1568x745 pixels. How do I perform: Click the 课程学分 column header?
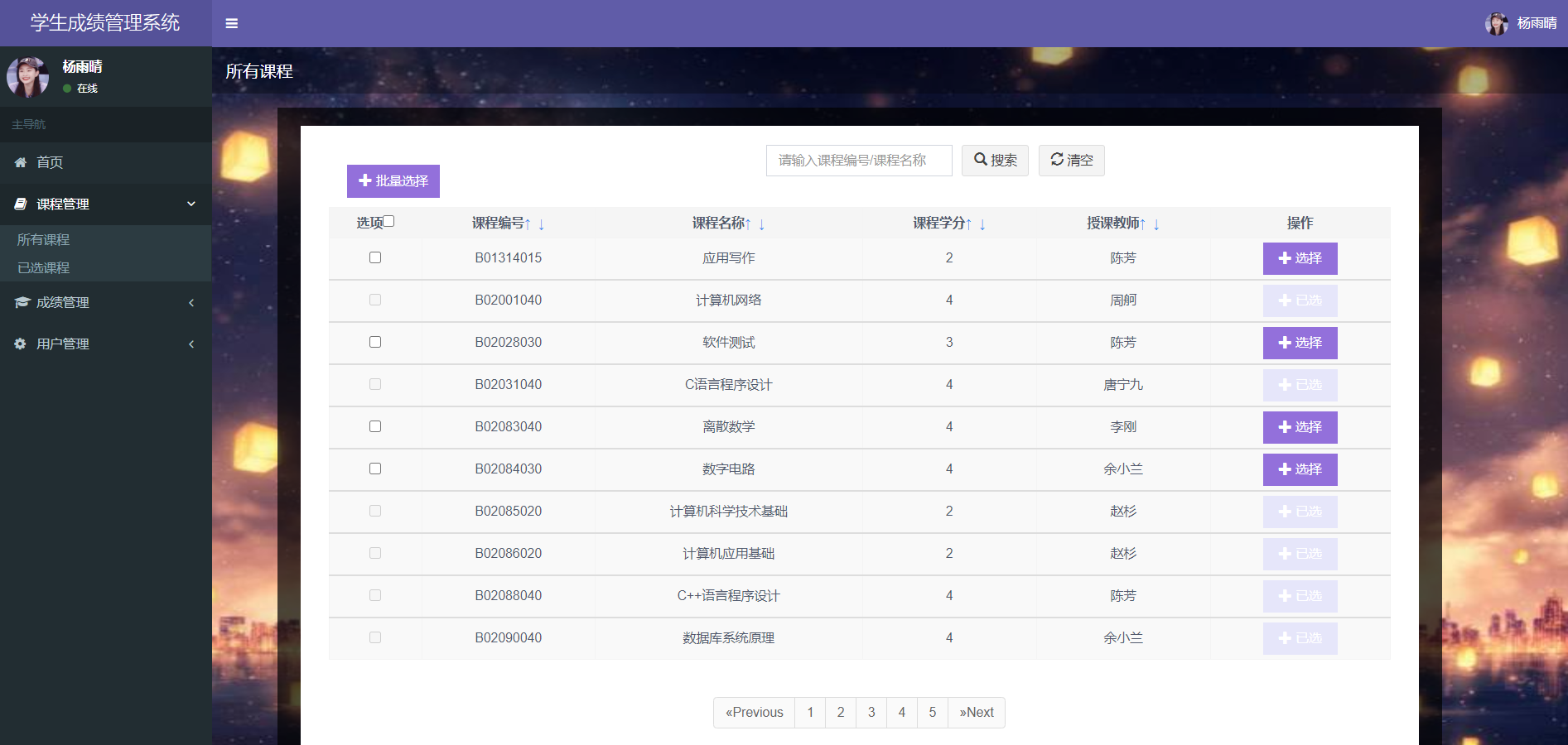pyautogui.click(x=938, y=223)
